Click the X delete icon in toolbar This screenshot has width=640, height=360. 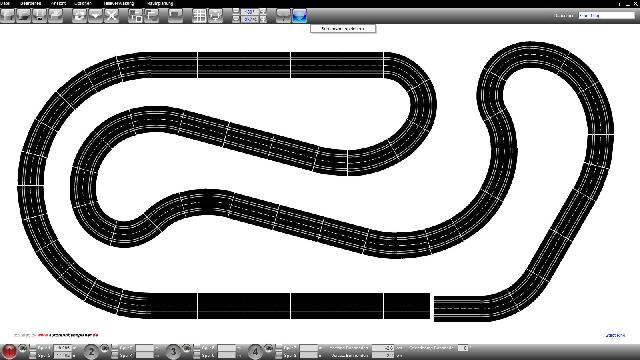point(111,16)
